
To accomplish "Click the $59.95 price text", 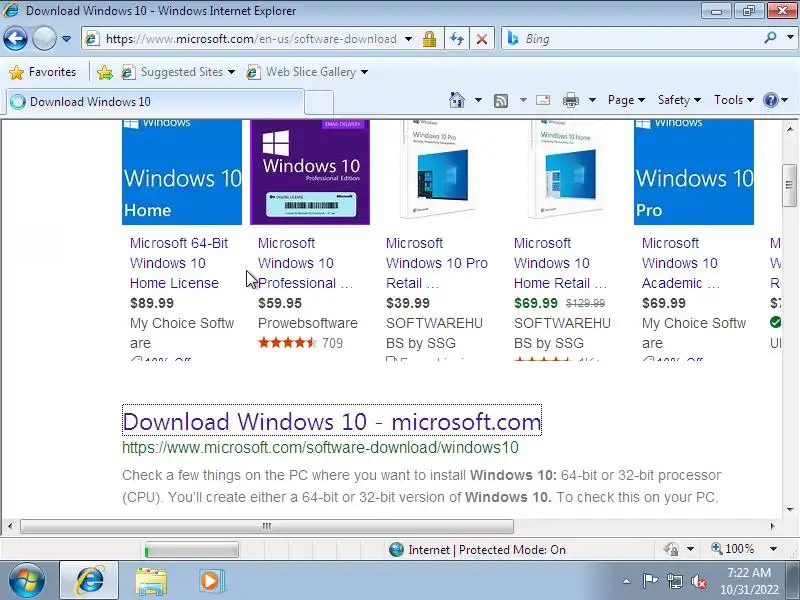I will tap(280, 303).
